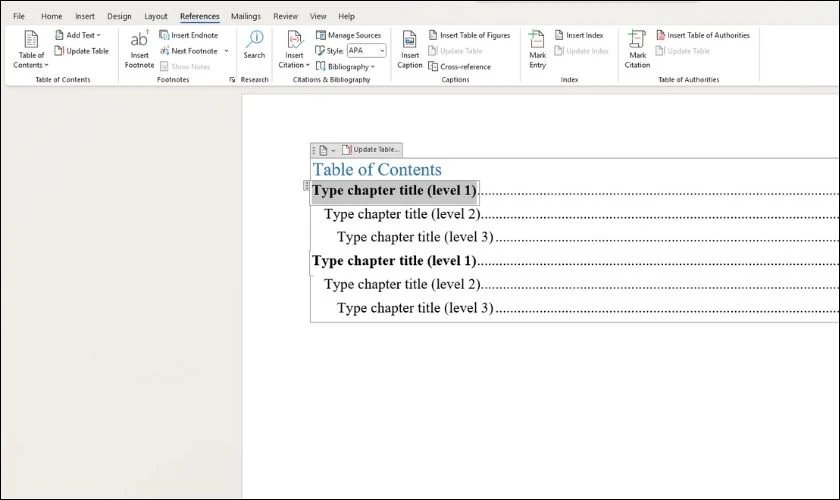Click Insert Table of Authorities
The image size is (840, 500).
click(703, 35)
